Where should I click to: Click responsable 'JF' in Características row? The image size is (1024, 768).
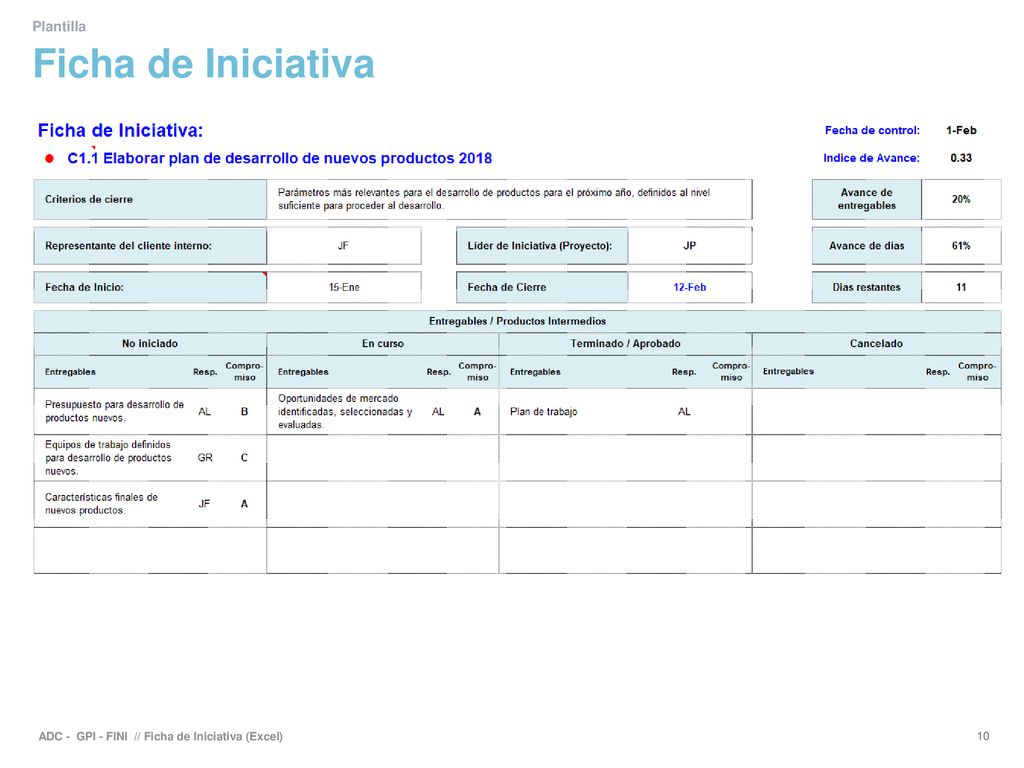204,504
